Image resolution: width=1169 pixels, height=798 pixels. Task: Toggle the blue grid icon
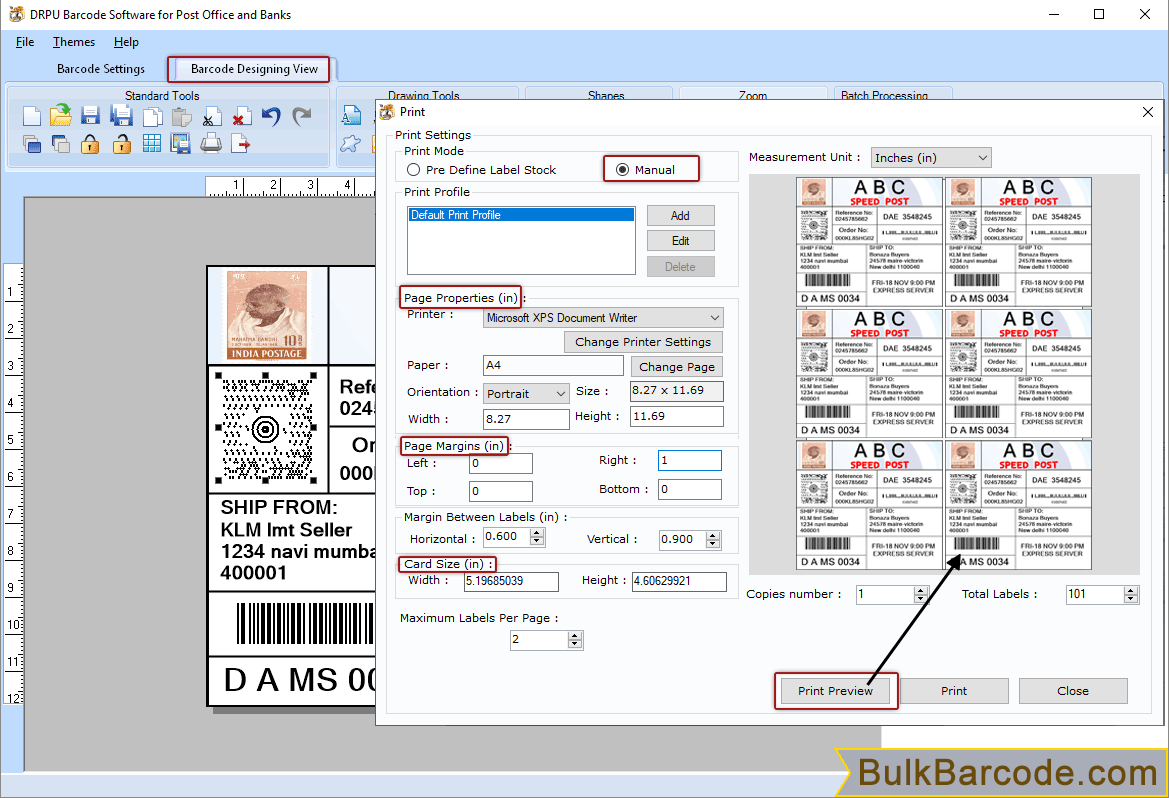(152, 144)
